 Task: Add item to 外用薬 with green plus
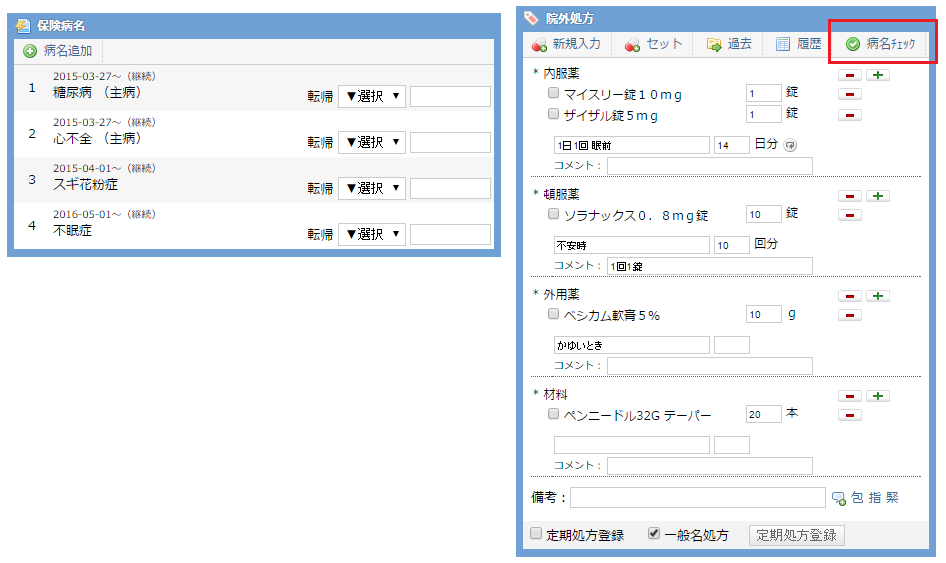click(878, 296)
